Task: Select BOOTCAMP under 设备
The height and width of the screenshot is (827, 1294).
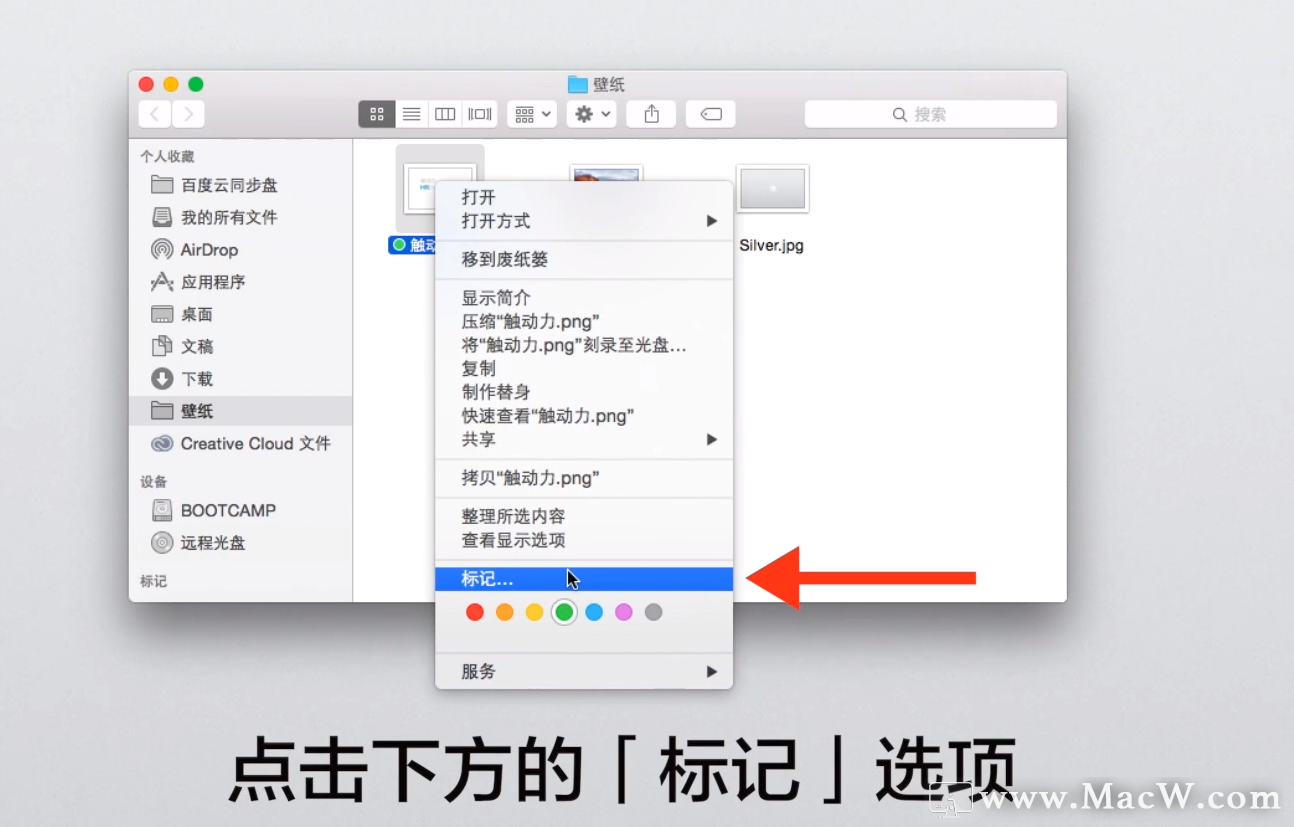Action: click(240, 510)
